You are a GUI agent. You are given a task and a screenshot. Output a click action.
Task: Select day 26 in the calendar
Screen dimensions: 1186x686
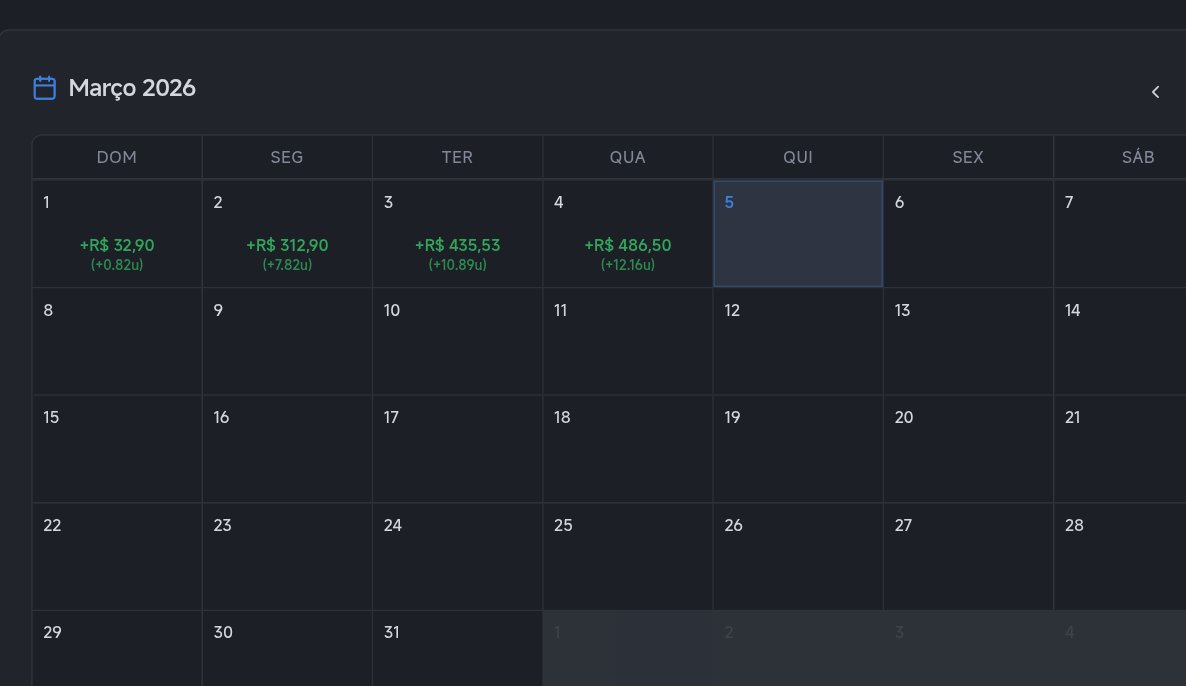[x=798, y=557]
